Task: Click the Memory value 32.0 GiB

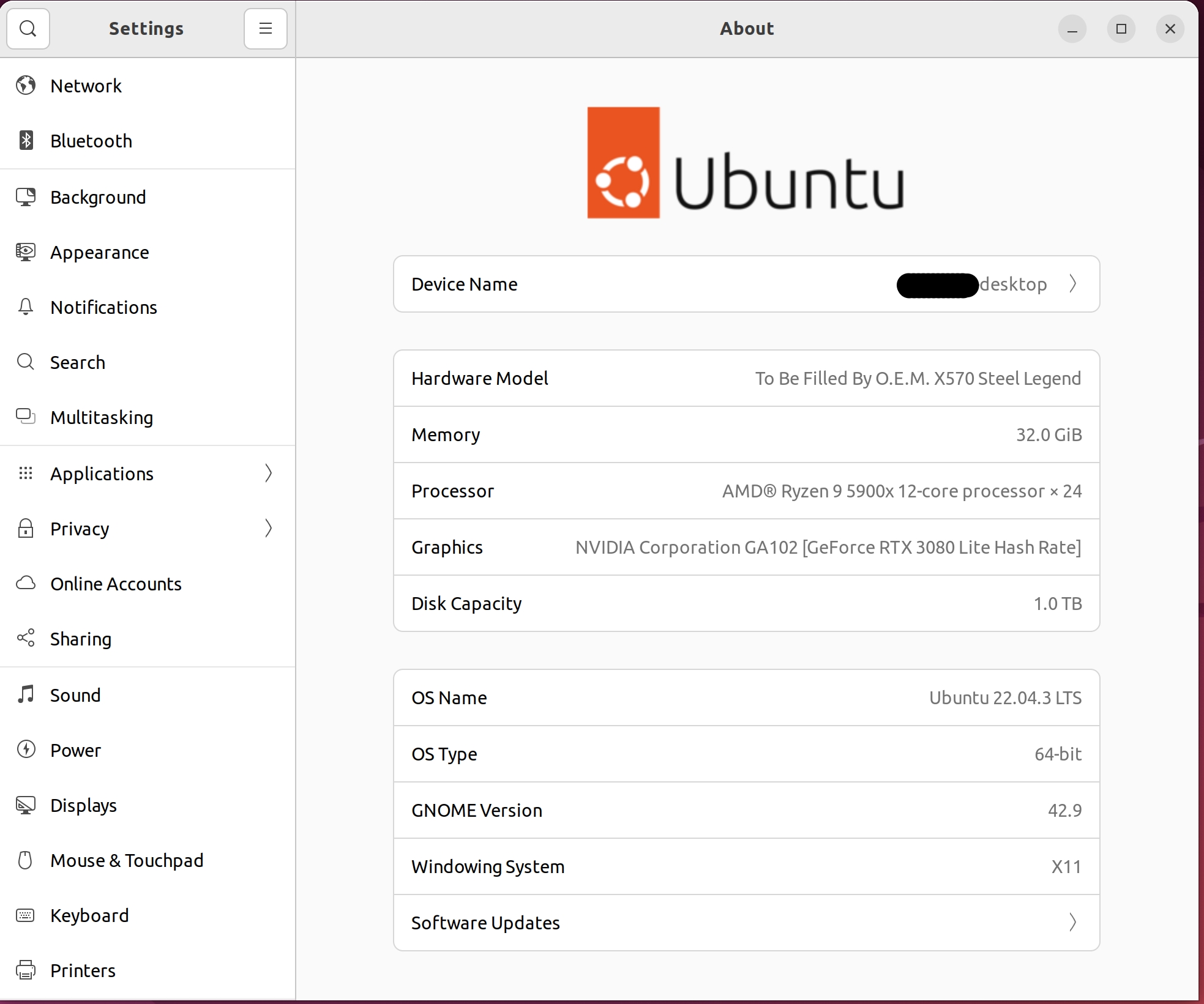Action: click(x=1049, y=434)
